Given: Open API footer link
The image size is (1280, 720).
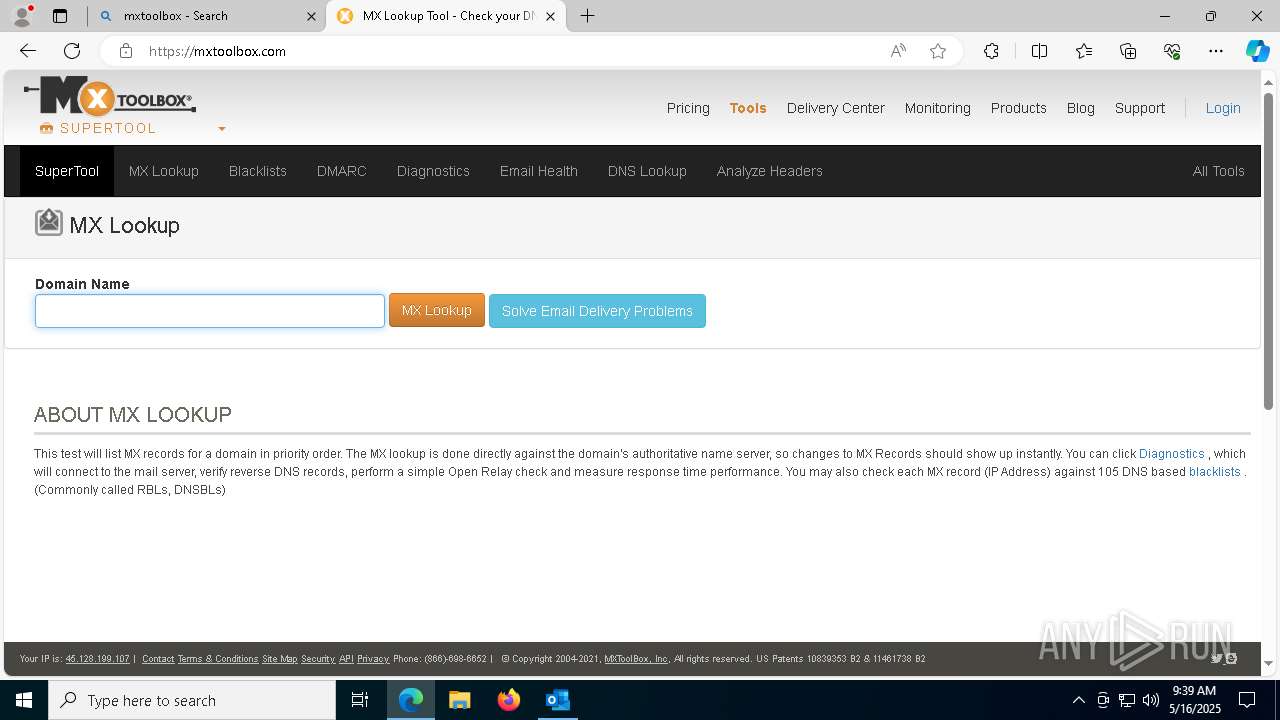Looking at the screenshot, I should coord(346,659).
